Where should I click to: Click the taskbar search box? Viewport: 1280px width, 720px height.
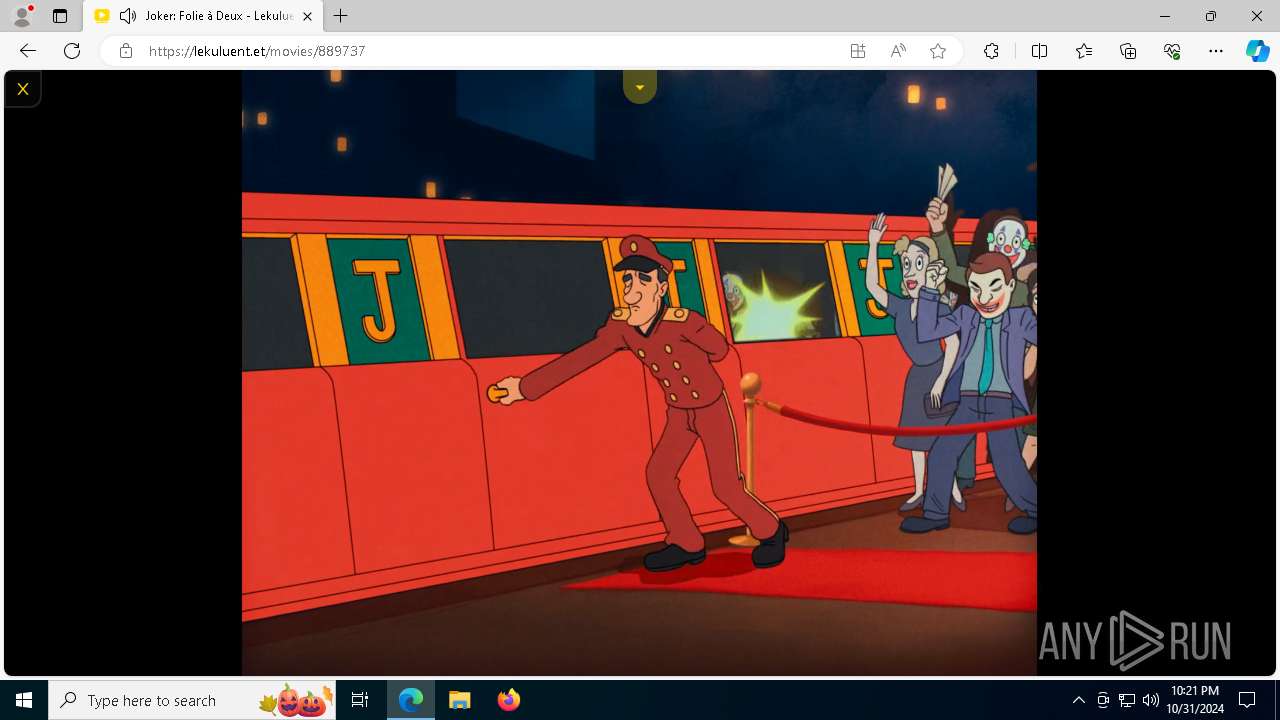click(x=193, y=700)
